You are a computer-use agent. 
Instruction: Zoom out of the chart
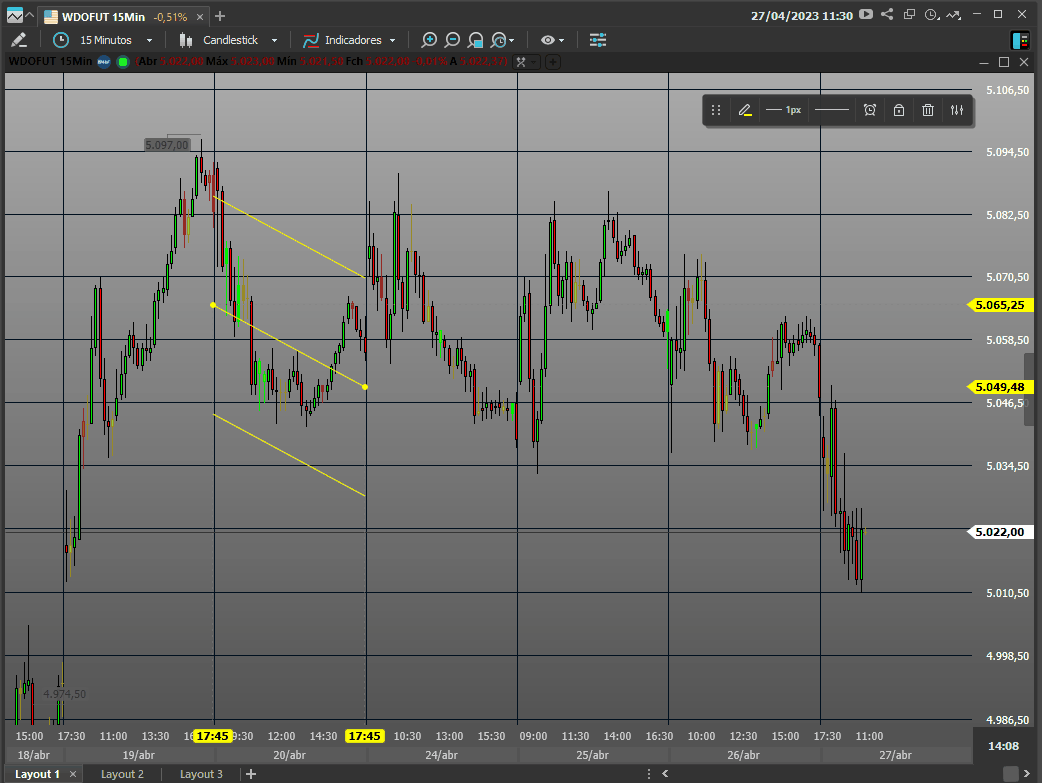pyautogui.click(x=453, y=40)
